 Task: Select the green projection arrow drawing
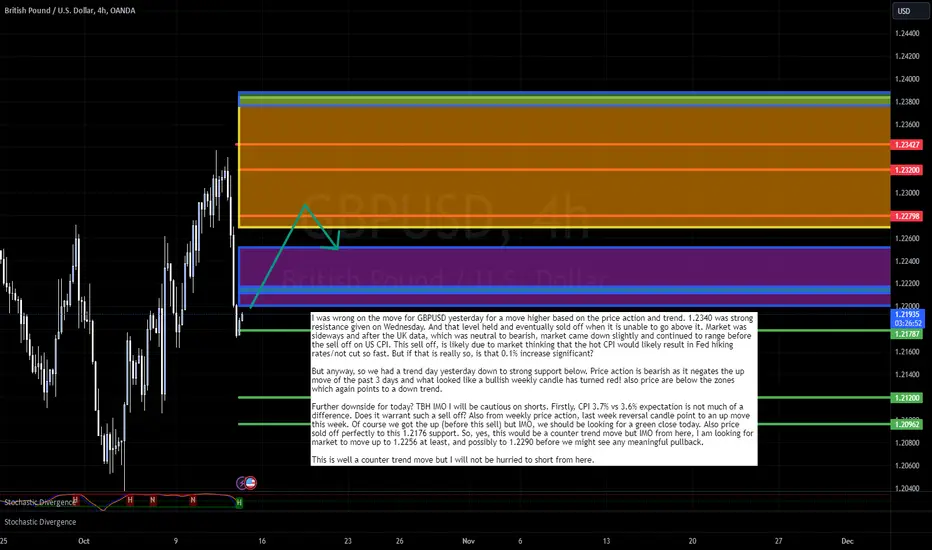click(295, 256)
